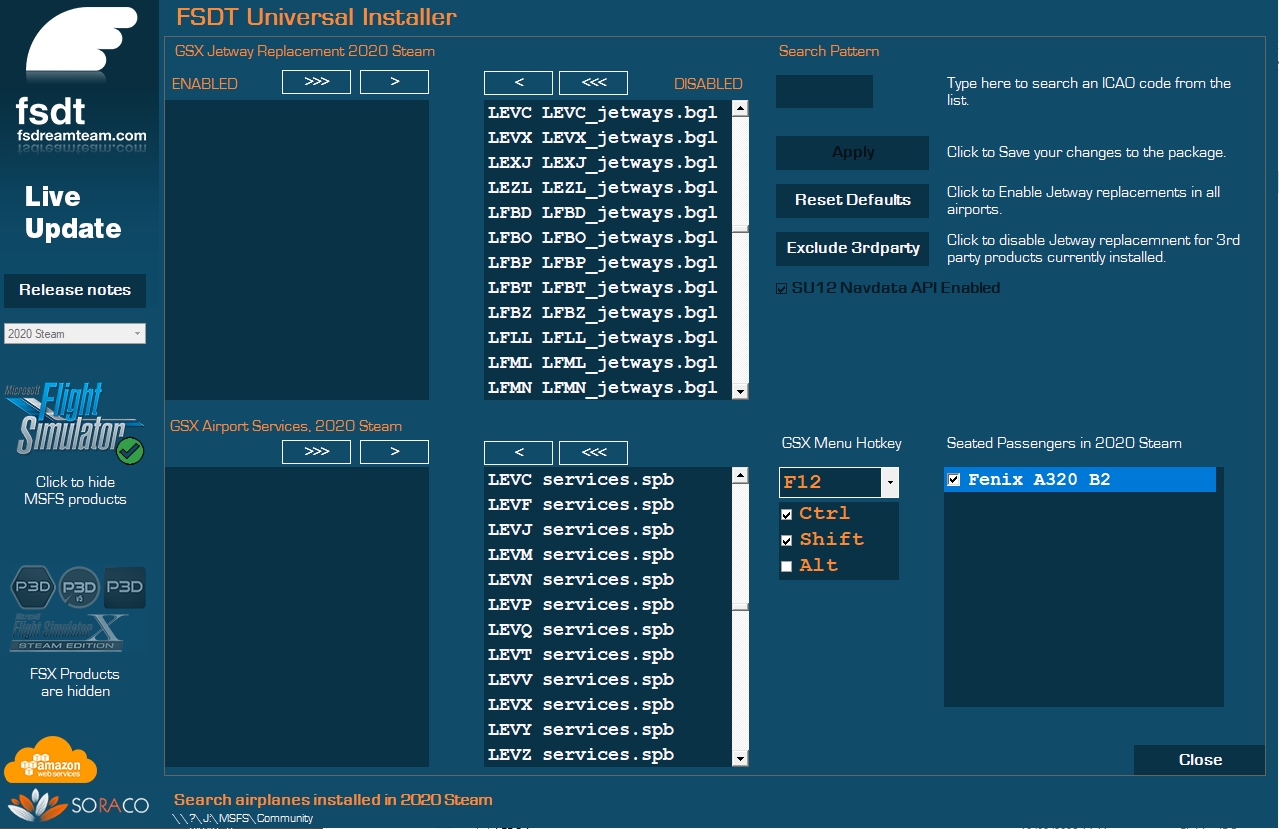The height and width of the screenshot is (829, 1279).
Task: Select LEVV services.spb row
Action: click(x=608, y=679)
